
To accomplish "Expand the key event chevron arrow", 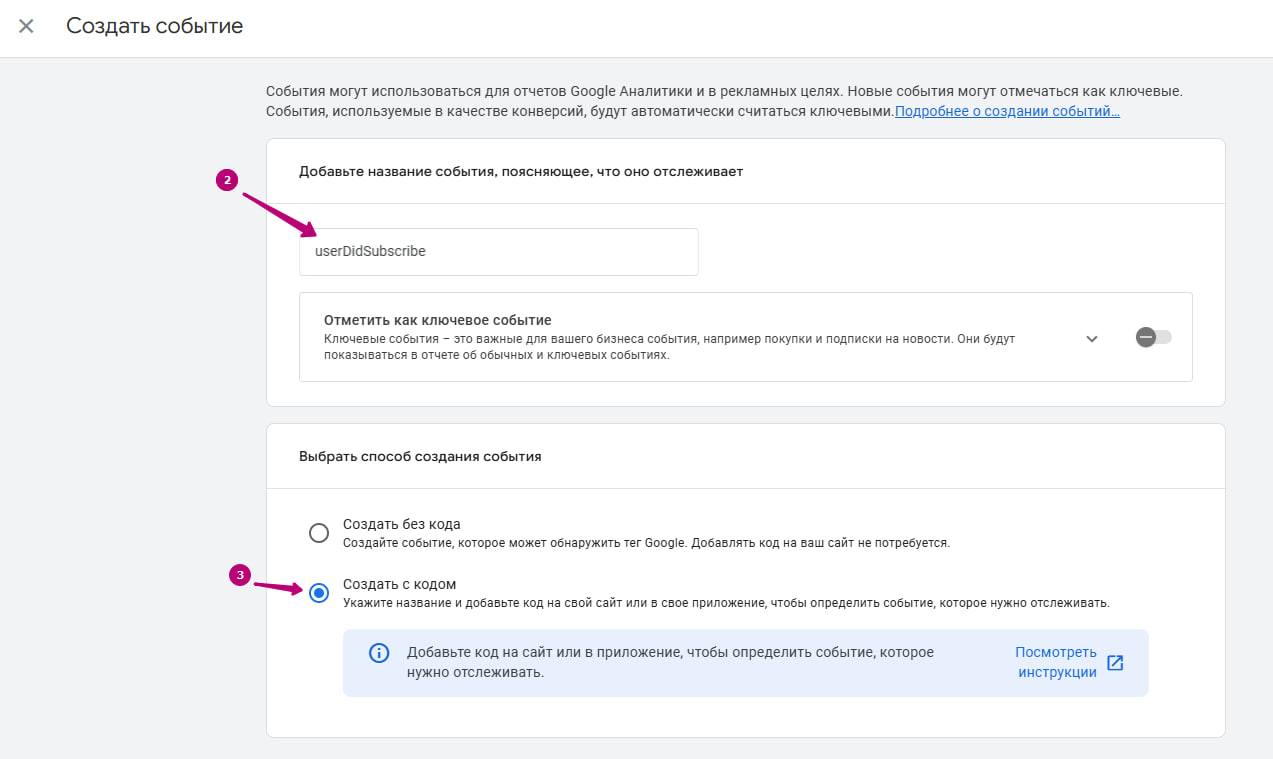I will (x=1092, y=339).
